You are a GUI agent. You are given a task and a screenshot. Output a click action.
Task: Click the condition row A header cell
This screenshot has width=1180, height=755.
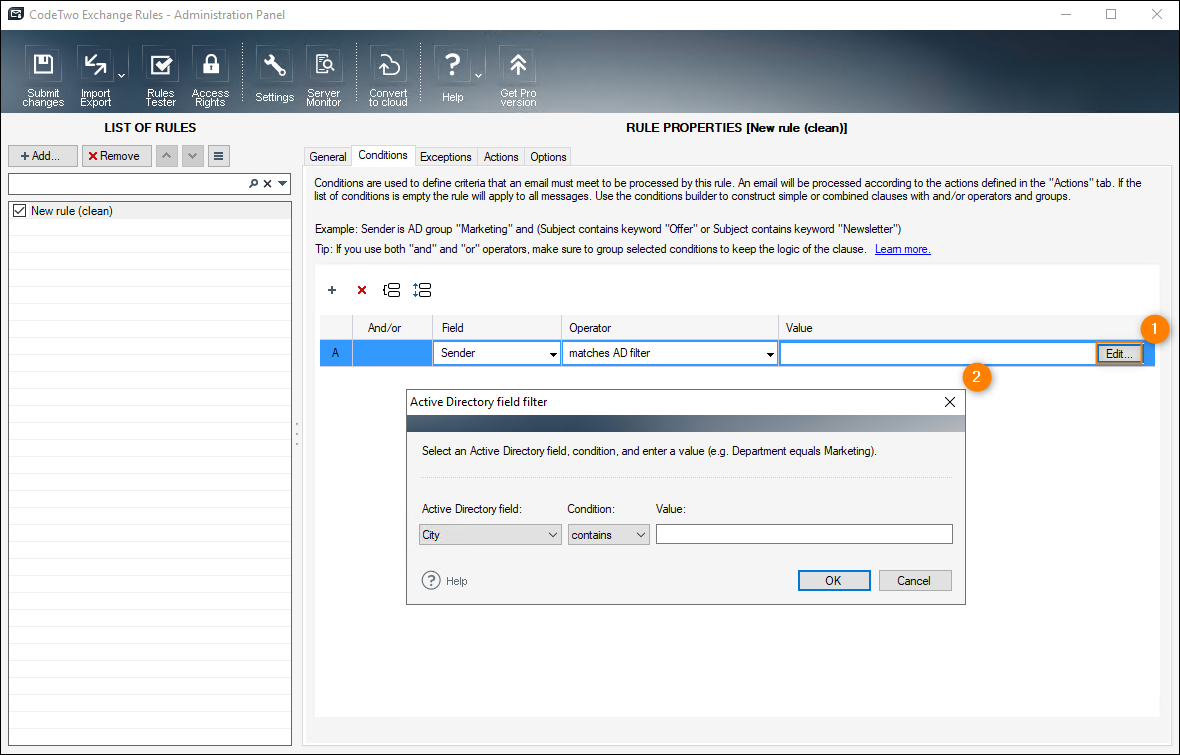point(336,353)
